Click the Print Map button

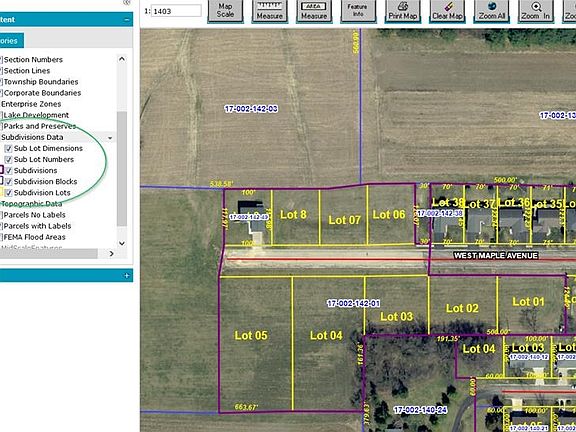click(403, 11)
